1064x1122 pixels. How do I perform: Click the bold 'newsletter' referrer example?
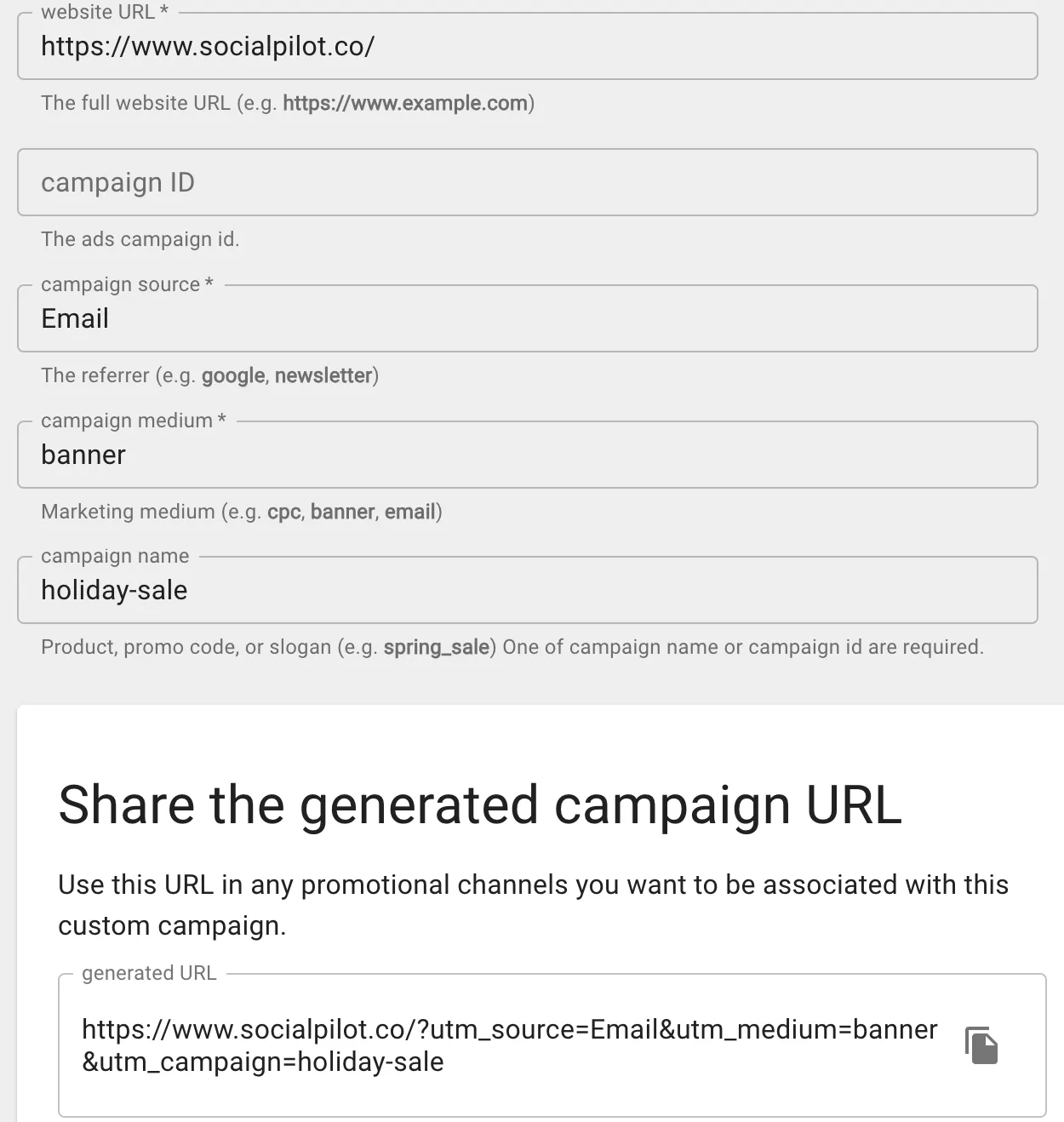click(x=323, y=375)
